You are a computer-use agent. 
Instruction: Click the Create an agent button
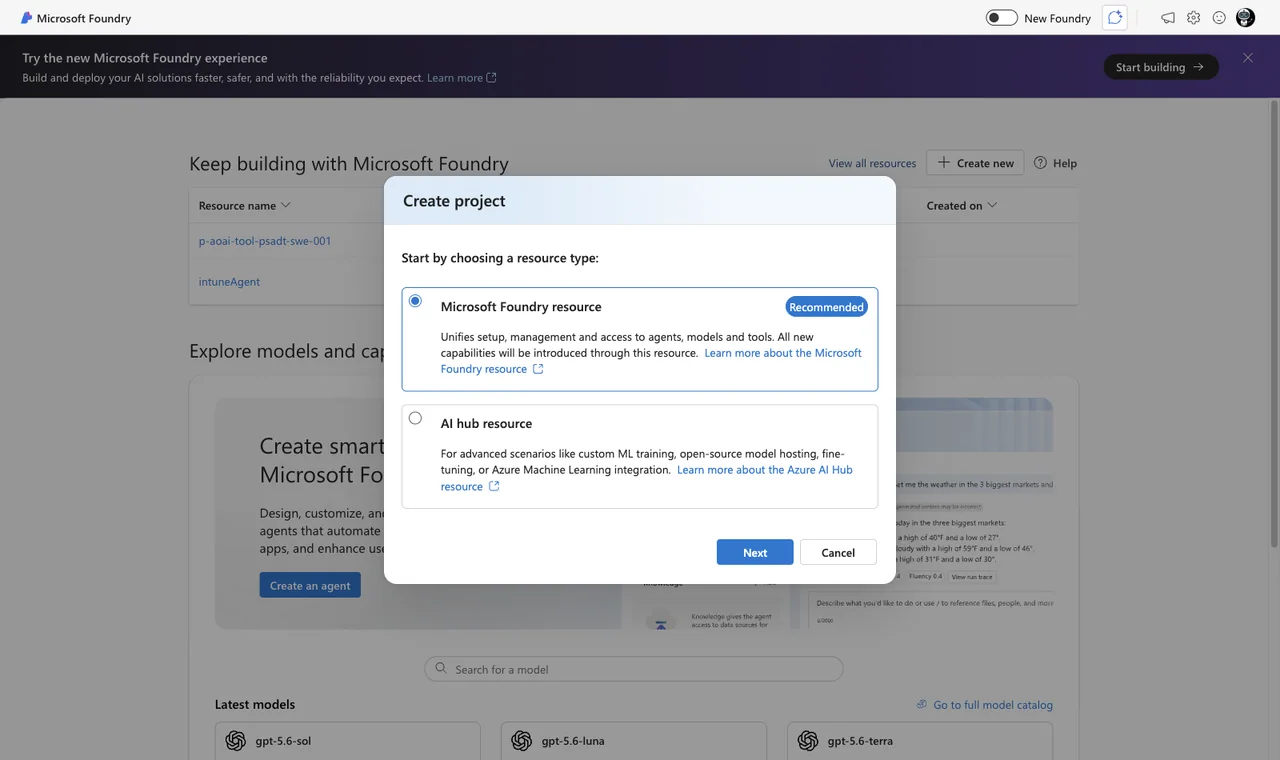[x=310, y=585]
